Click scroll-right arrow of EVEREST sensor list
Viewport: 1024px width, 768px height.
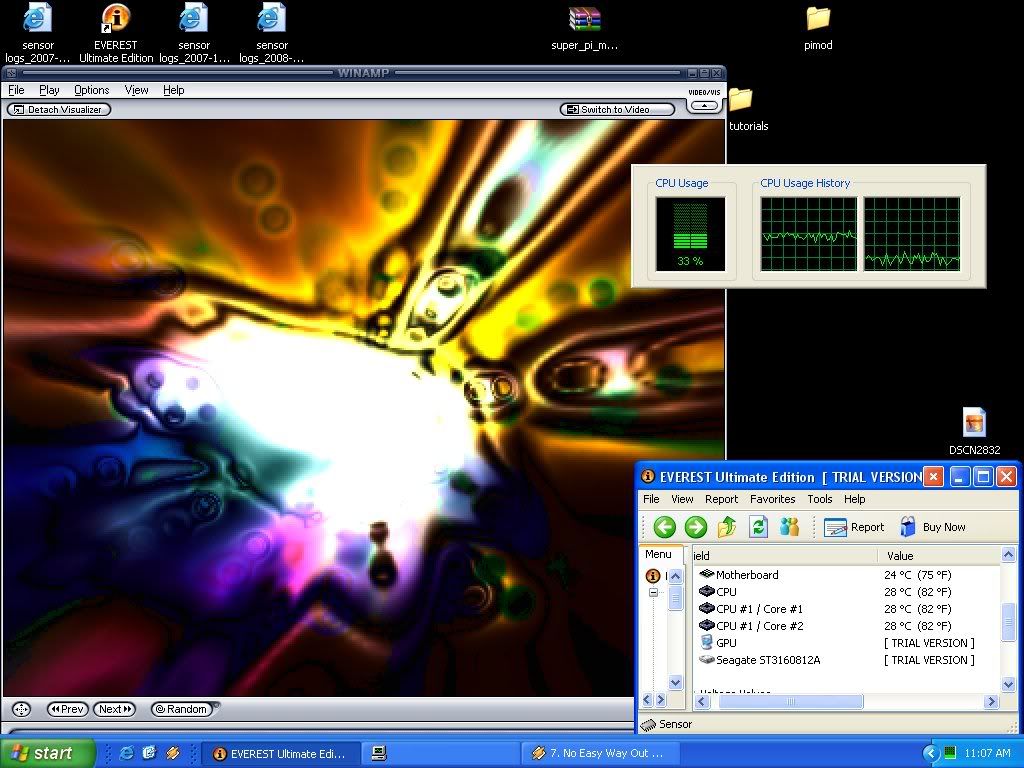click(992, 701)
